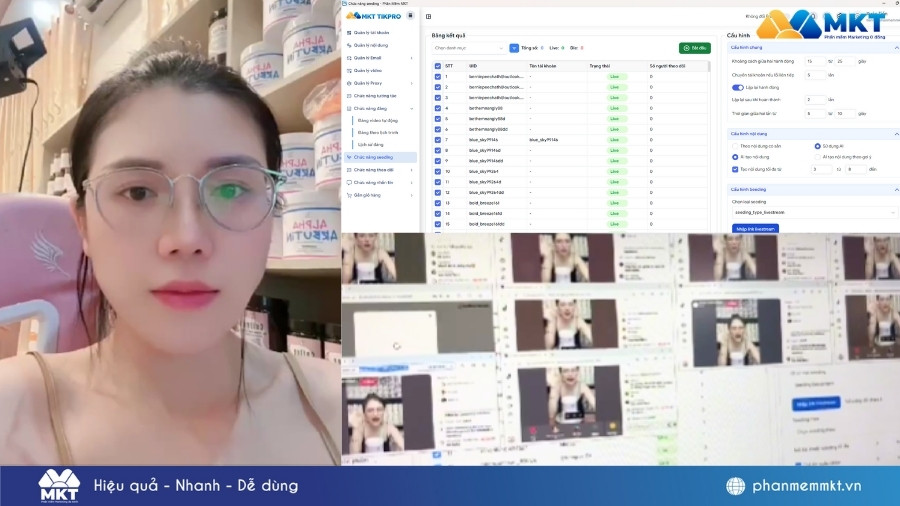Image resolution: width=900 pixels, height=506 pixels.
Task: Collapse the Cấu hình chung section
Action: (896, 48)
